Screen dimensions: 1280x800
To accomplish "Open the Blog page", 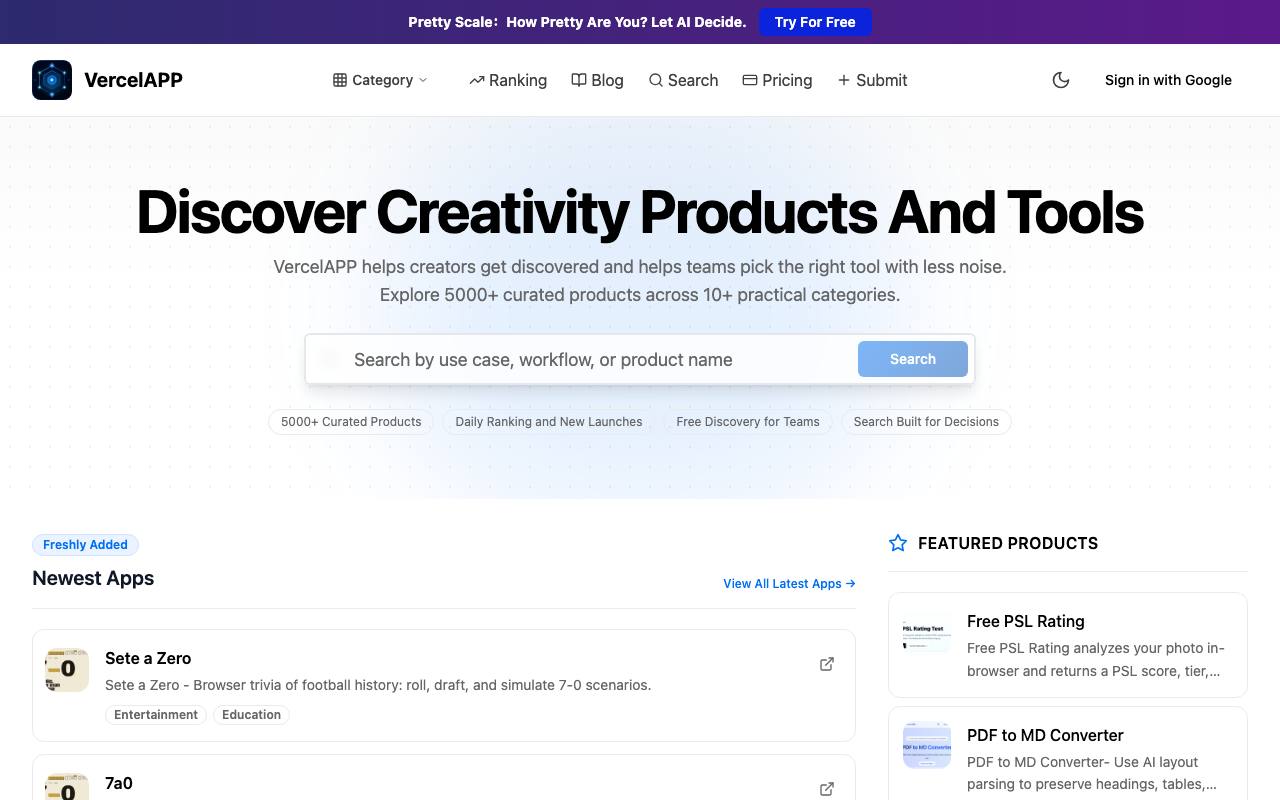I will pos(597,80).
